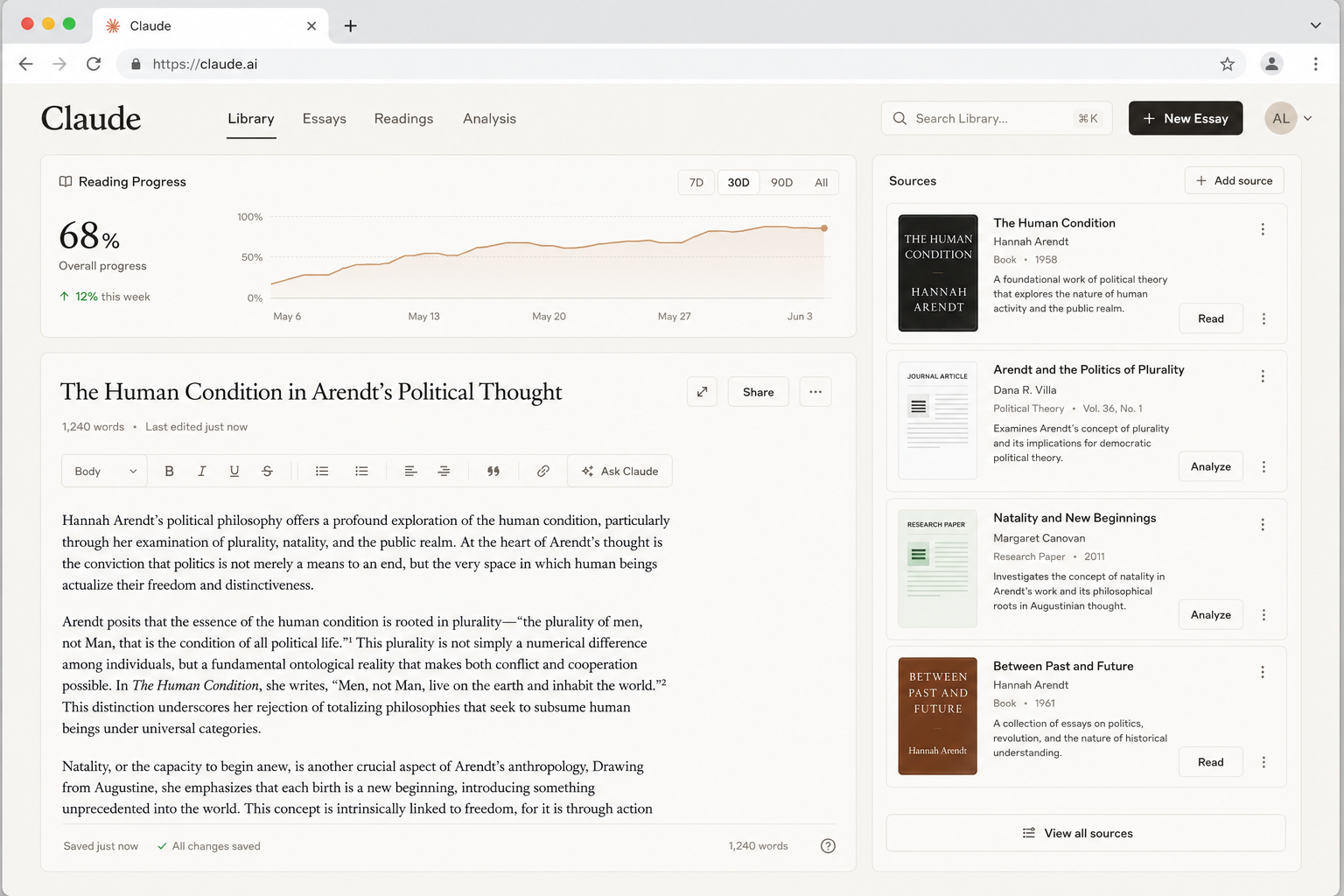Bookmark this page with the star icon
Viewport: 1344px width, 896px height.
tap(1228, 64)
